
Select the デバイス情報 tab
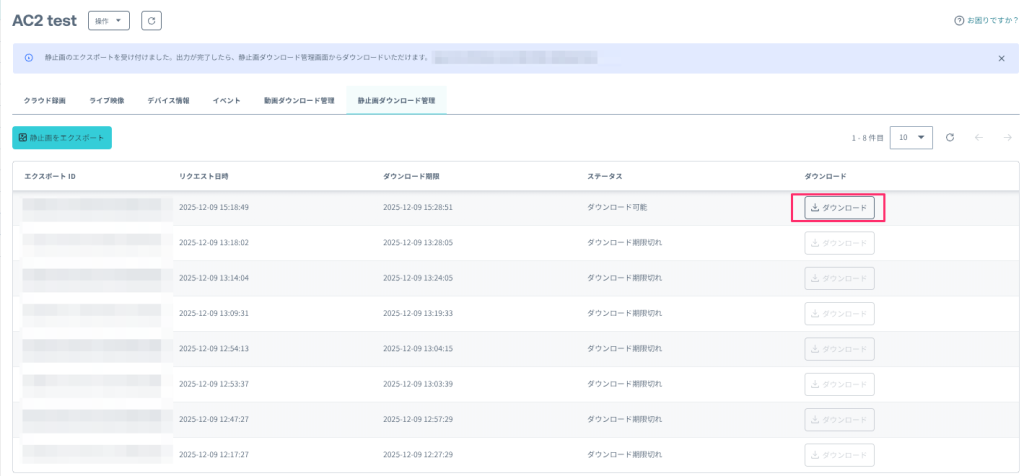coord(168,101)
